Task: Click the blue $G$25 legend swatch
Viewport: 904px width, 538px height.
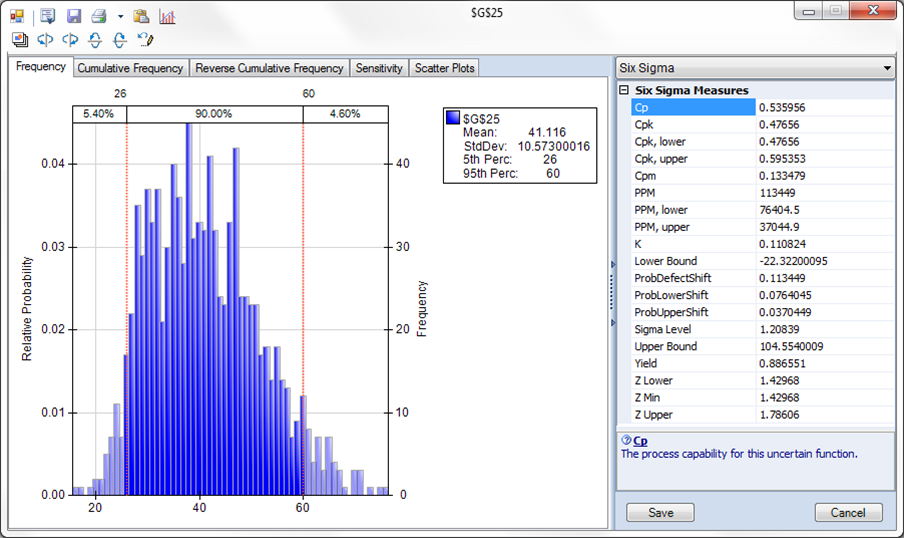Action: pos(454,116)
